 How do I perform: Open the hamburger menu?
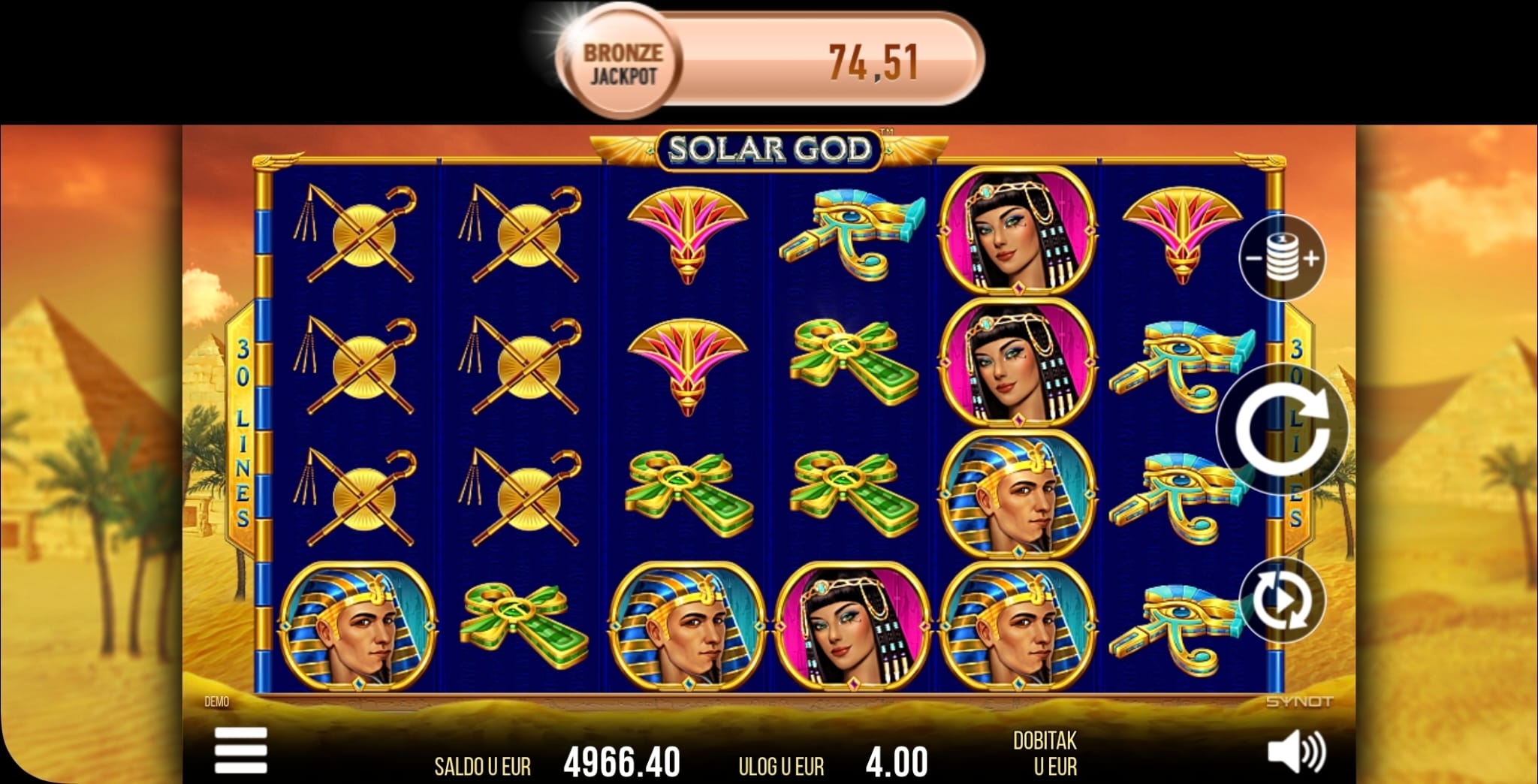[240, 749]
